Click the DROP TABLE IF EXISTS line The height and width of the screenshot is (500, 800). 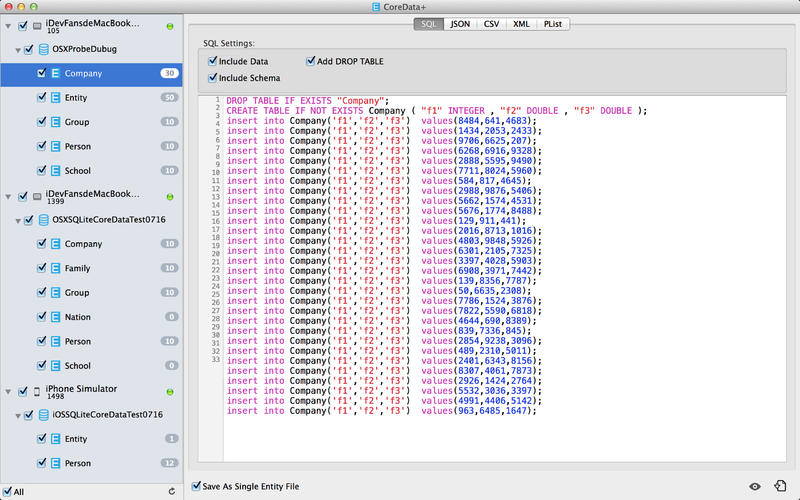tap(308, 101)
